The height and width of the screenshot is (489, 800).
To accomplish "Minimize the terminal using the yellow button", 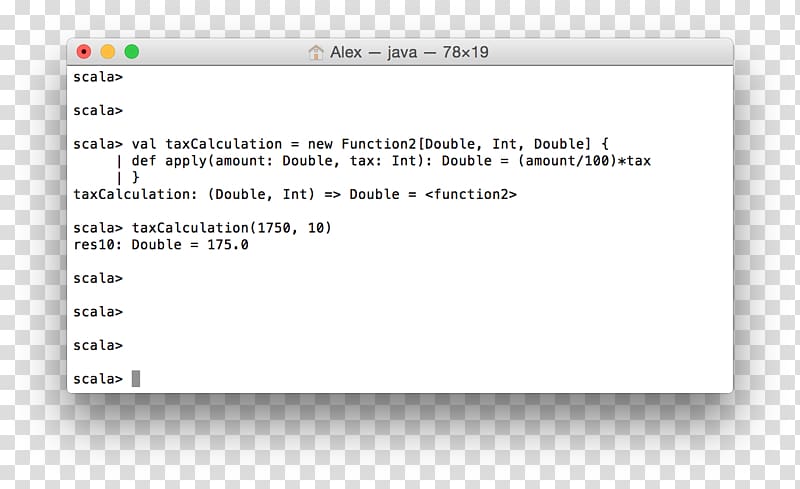I will (108, 52).
